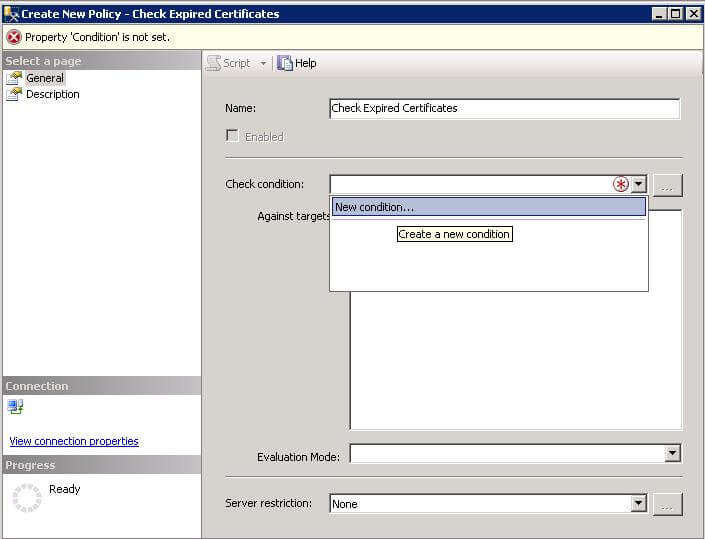
Task: Click the red asterisk required indicator
Action: click(621, 184)
